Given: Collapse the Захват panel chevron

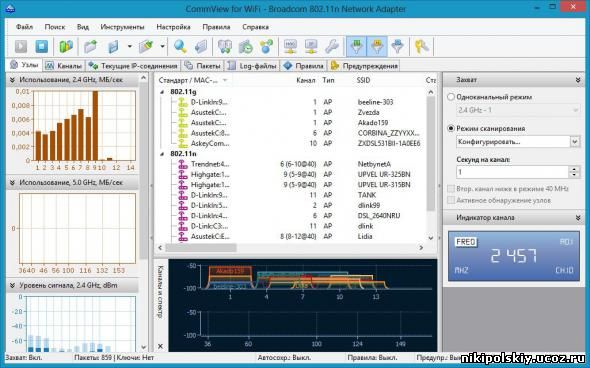Looking at the screenshot, I should (x=578, y=80).
